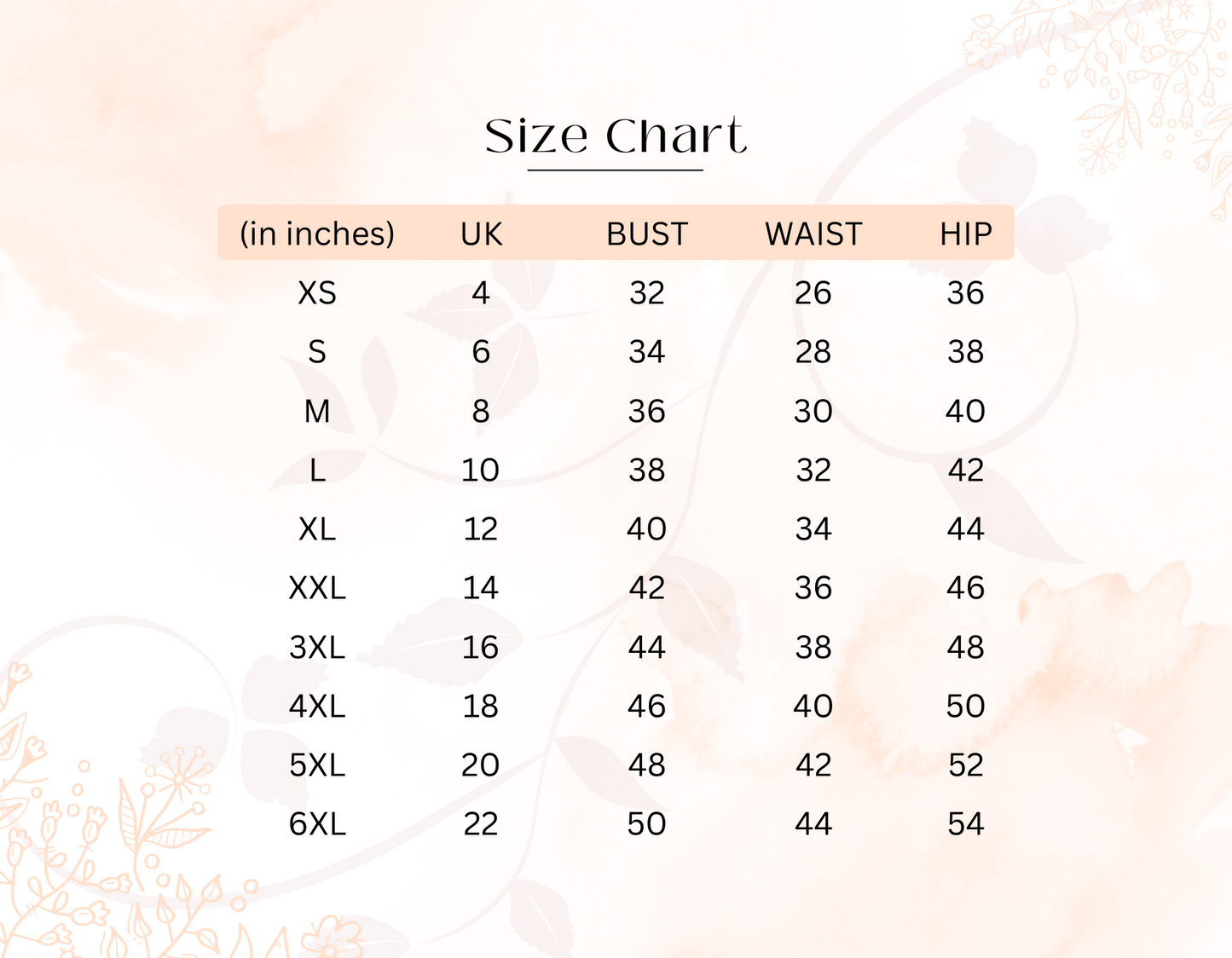Click the WAIST column header

coord(813,234)
